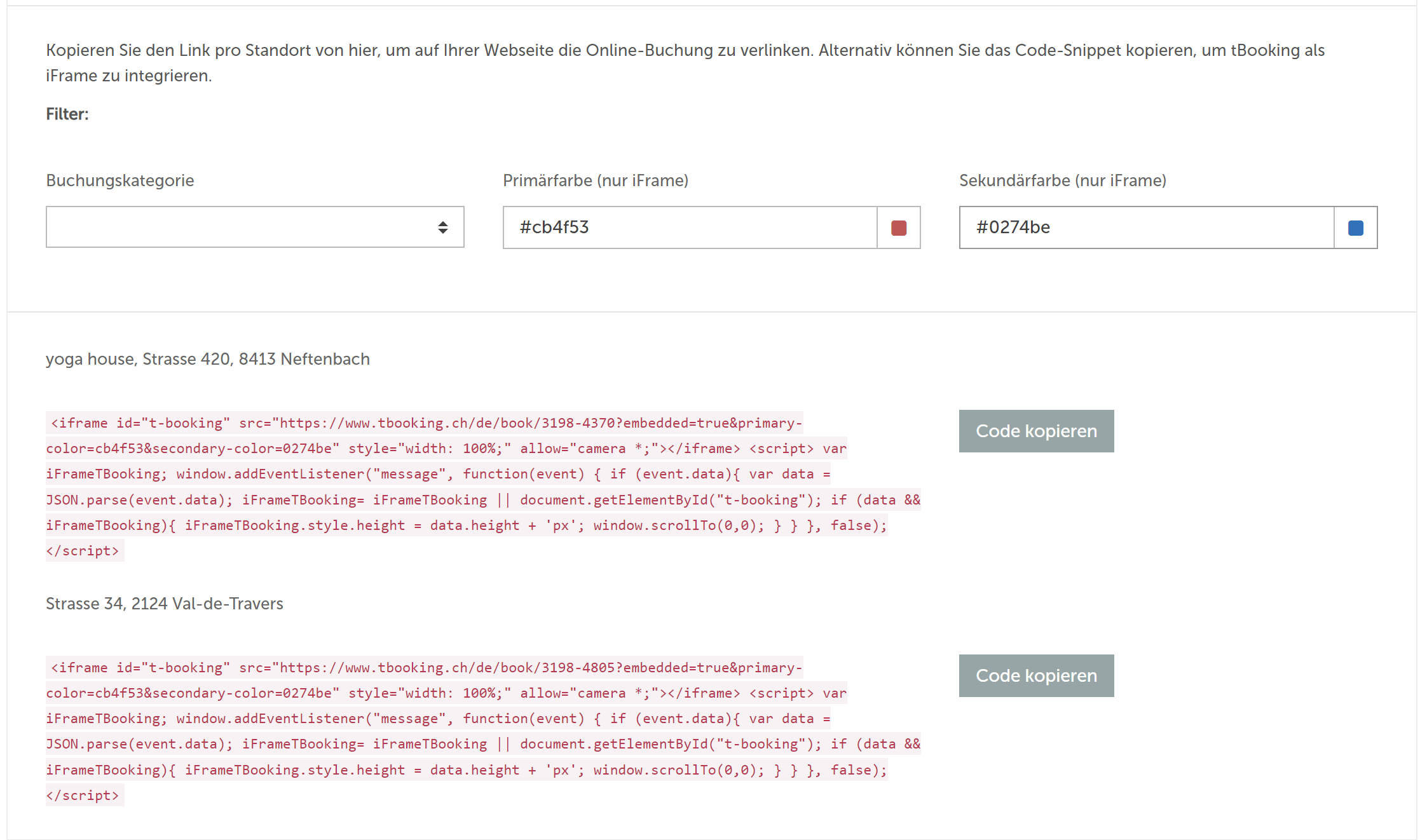Focus the Sekundärfarbe hex input #0274be
The height and width of the screenshot is (840, 1420).
click(x=1147, y=227)
